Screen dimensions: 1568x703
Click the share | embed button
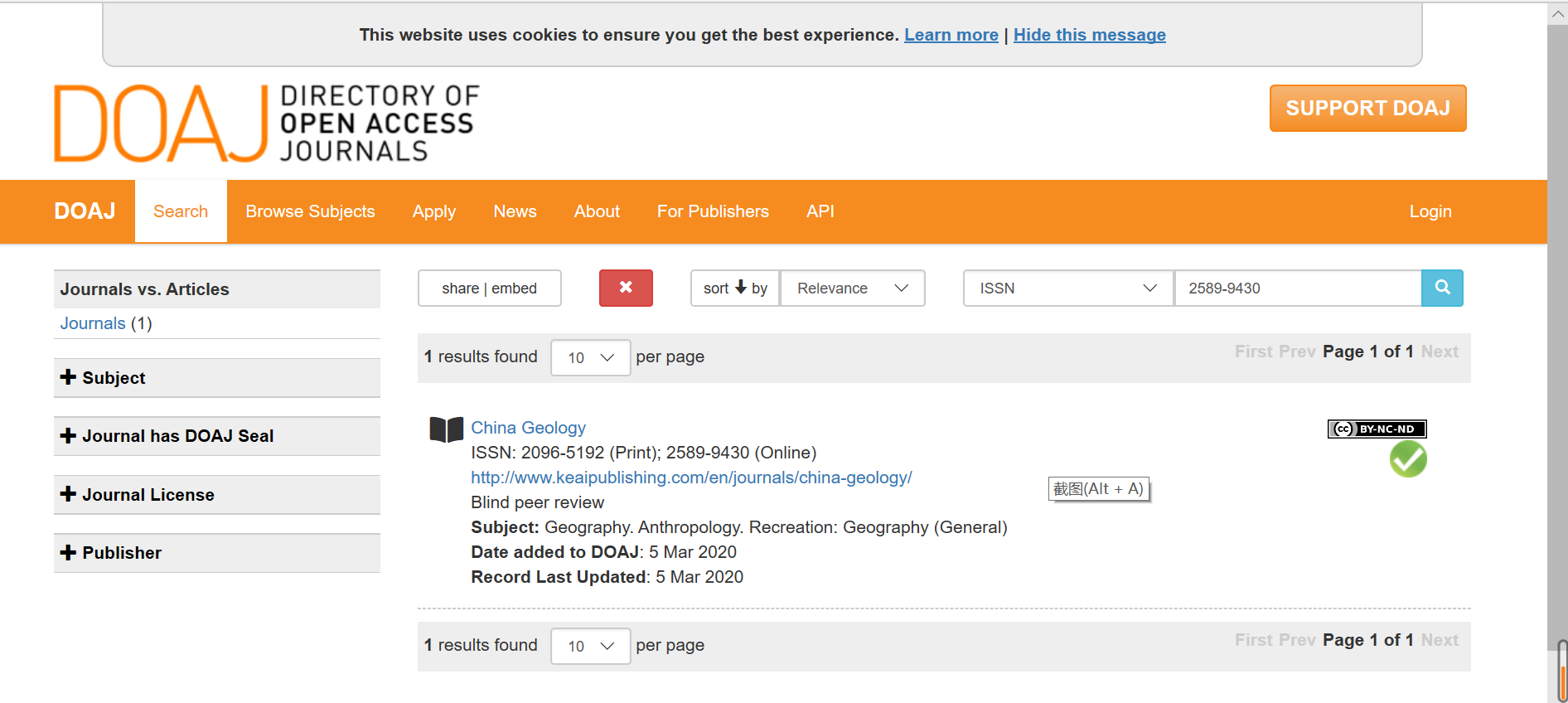click(489, 288)
